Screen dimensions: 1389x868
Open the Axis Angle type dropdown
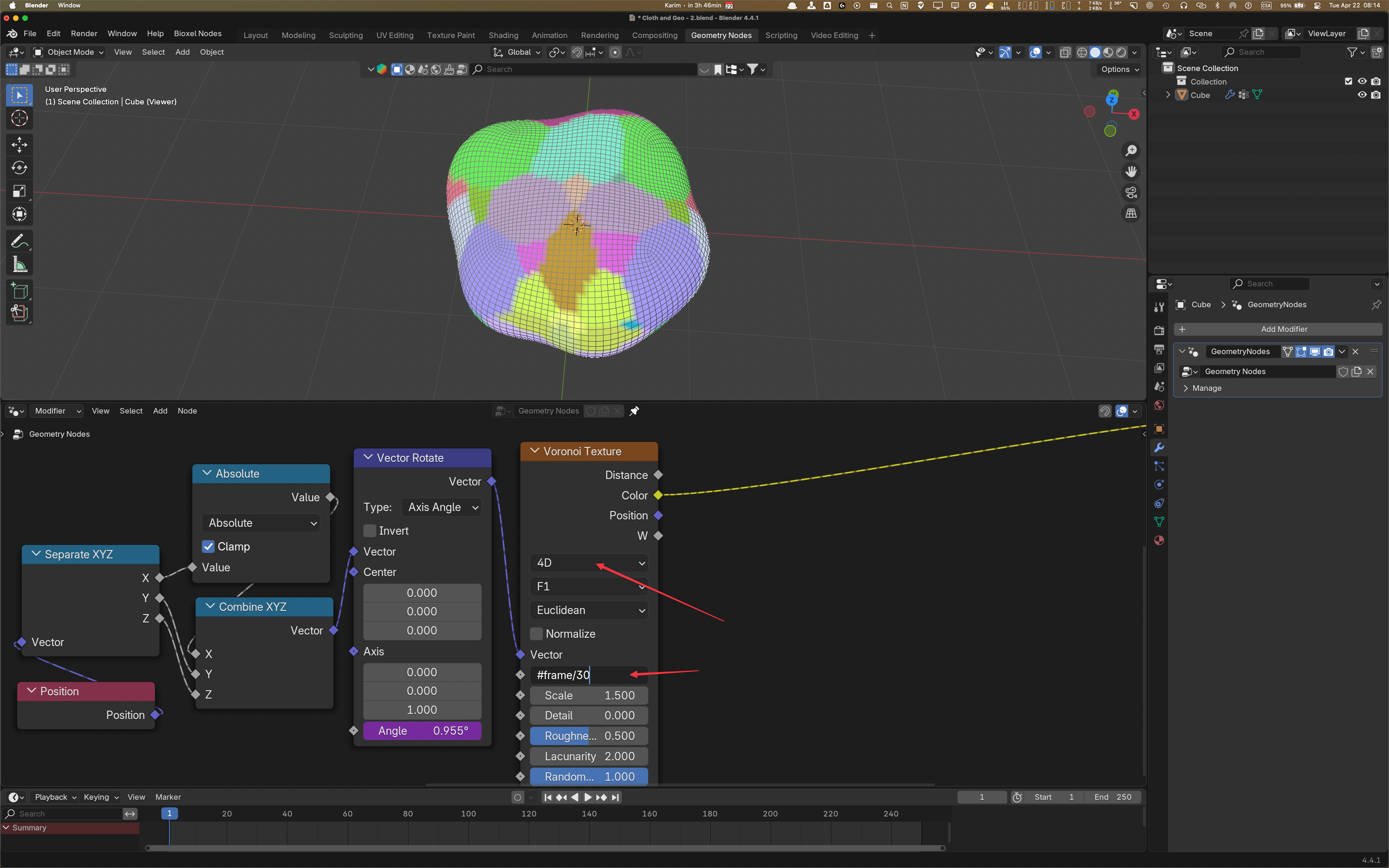pos(441,507)
